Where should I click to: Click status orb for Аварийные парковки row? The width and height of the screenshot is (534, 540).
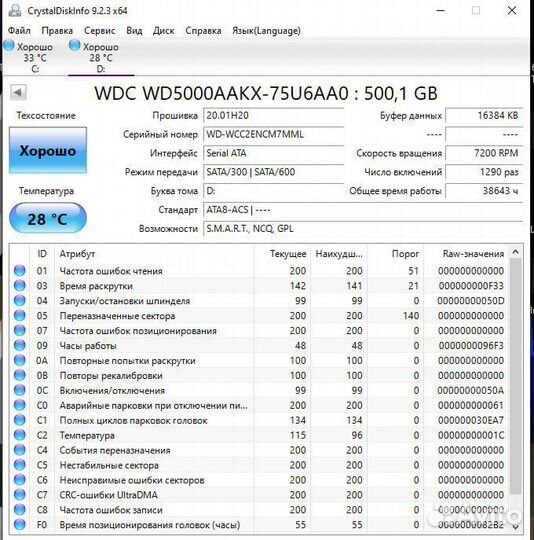pos(20,405)
